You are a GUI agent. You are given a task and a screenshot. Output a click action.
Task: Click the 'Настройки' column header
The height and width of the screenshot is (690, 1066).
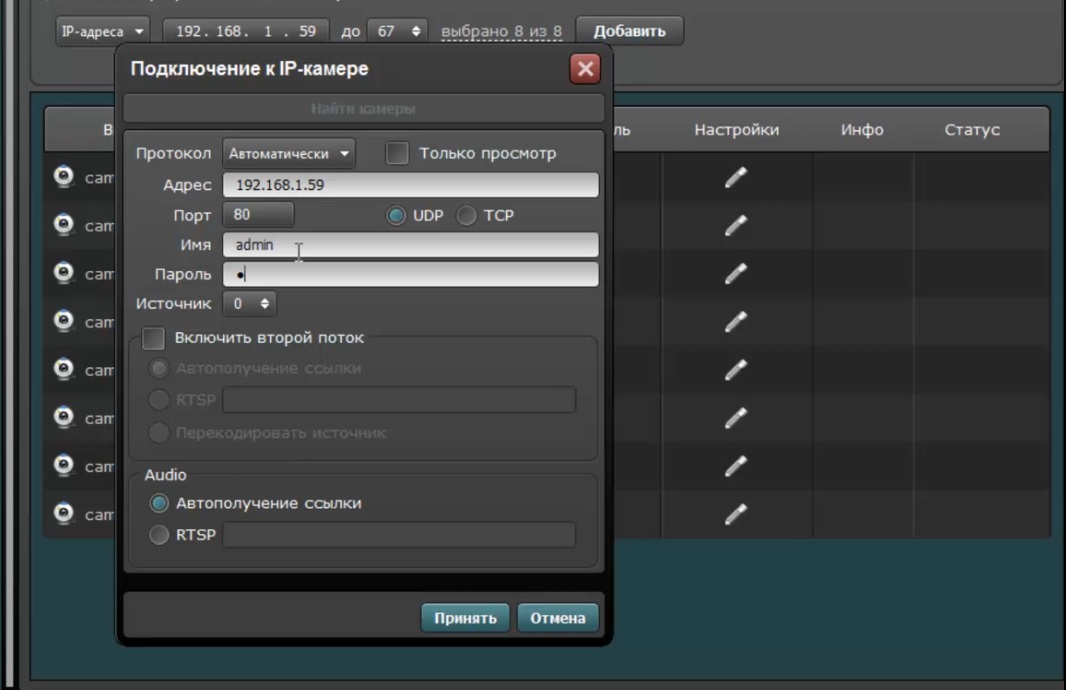pyautogui.click(x=736, y=130)
